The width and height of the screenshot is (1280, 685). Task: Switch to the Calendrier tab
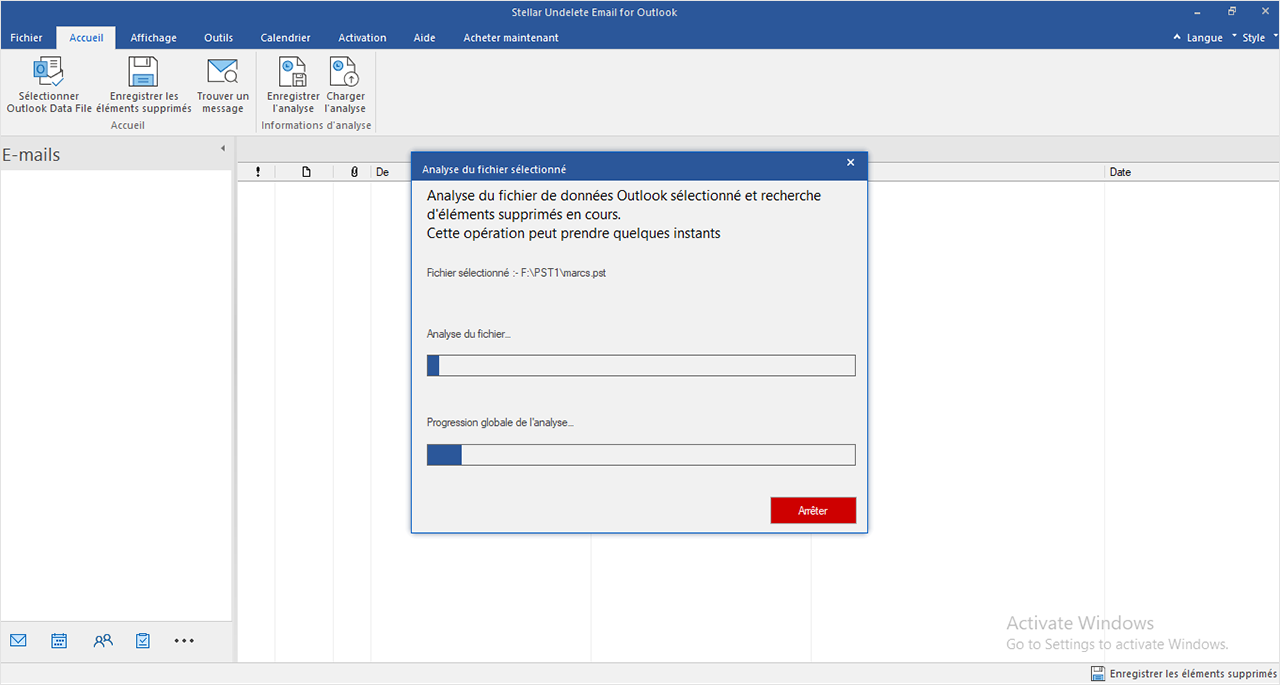[x=285, y=38]
